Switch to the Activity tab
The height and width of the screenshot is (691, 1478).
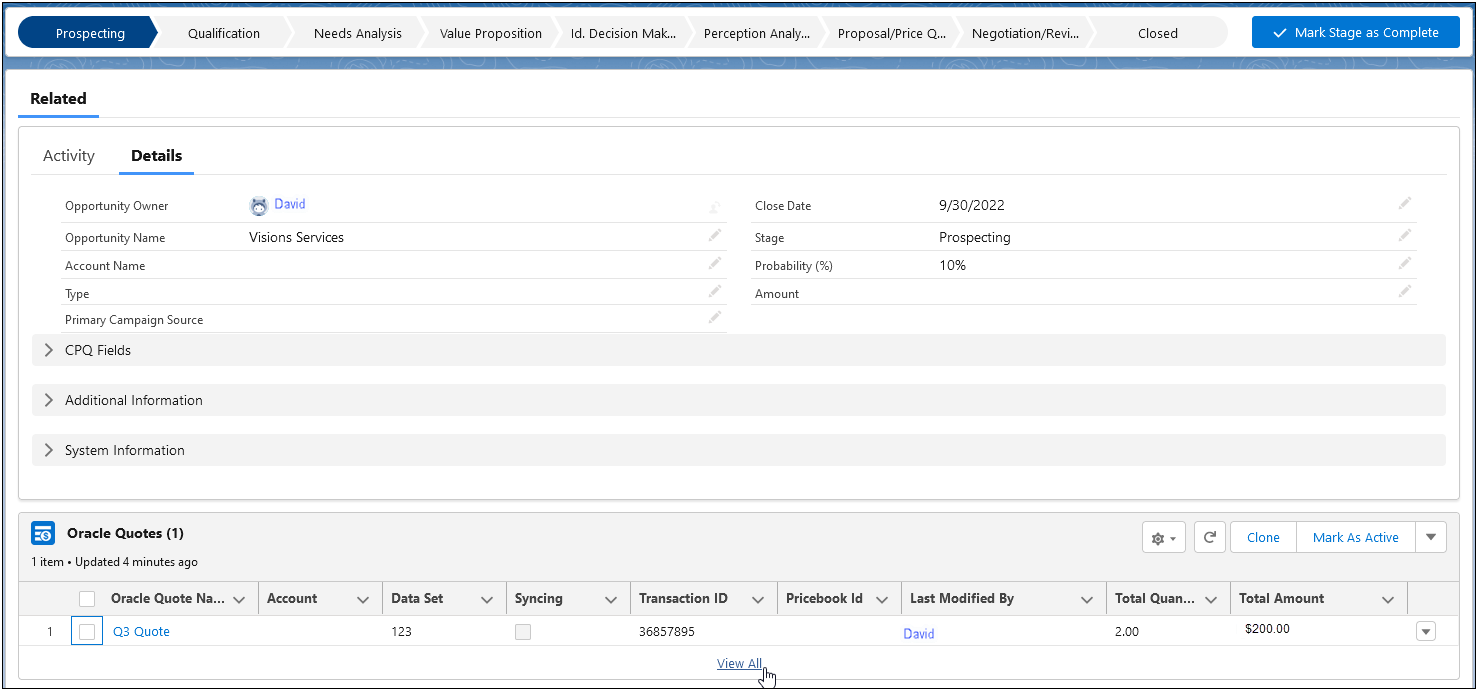[68, 155]
